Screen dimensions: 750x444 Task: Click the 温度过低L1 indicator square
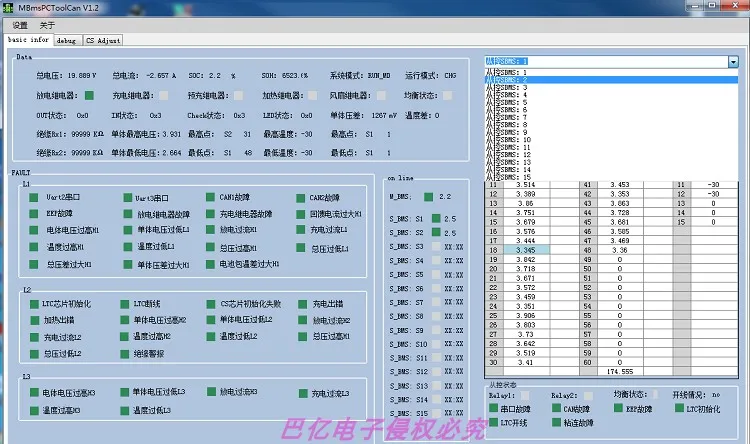click(128, 247)
